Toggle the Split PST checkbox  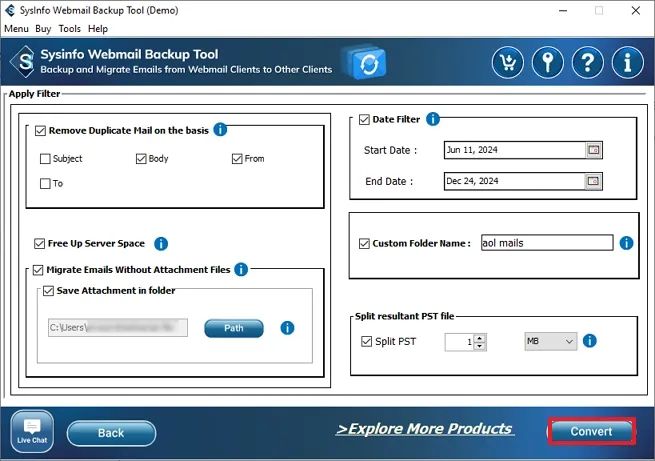coord(366,342)
